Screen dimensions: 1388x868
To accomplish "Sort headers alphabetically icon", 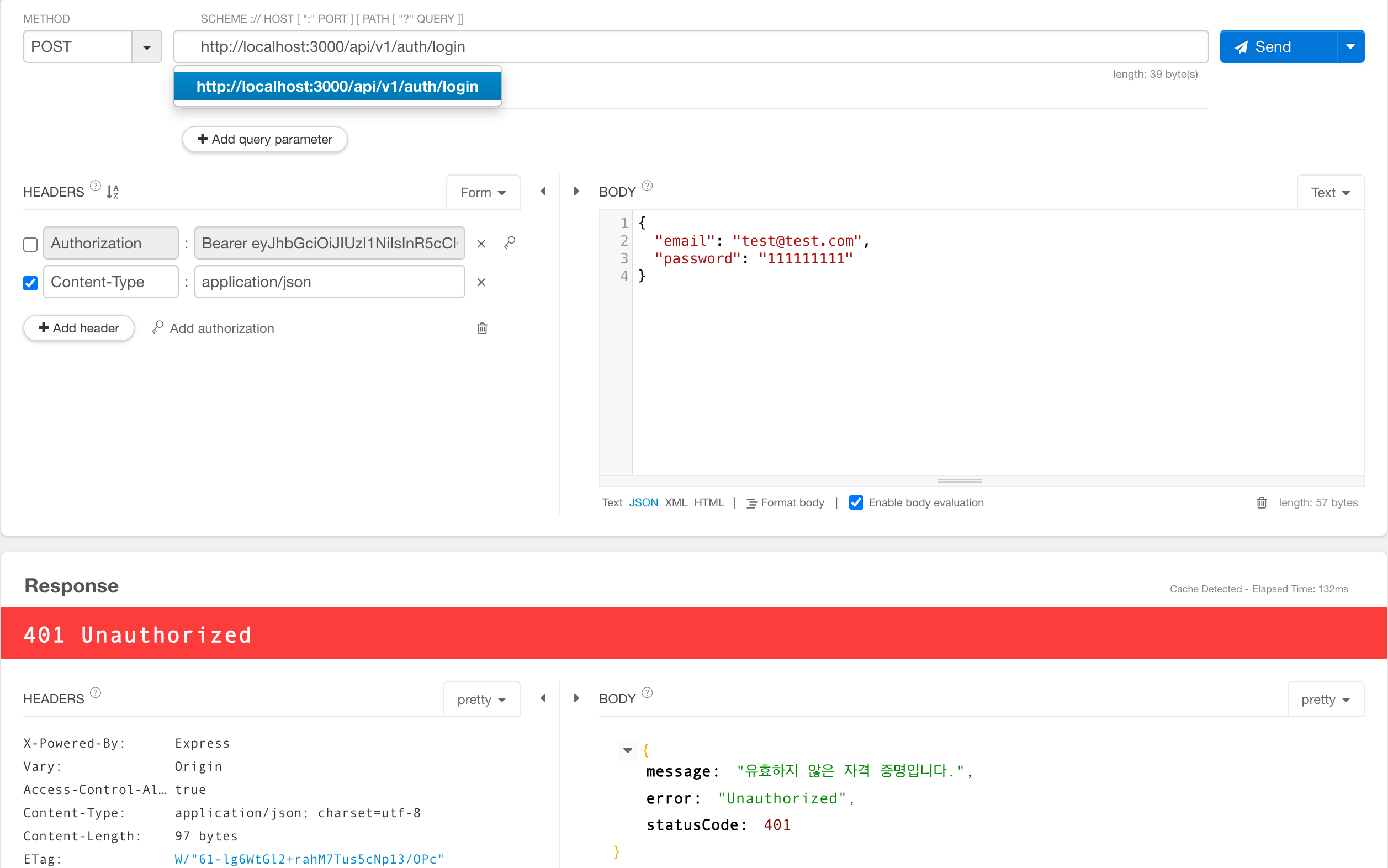I will (x=113, y=192).
